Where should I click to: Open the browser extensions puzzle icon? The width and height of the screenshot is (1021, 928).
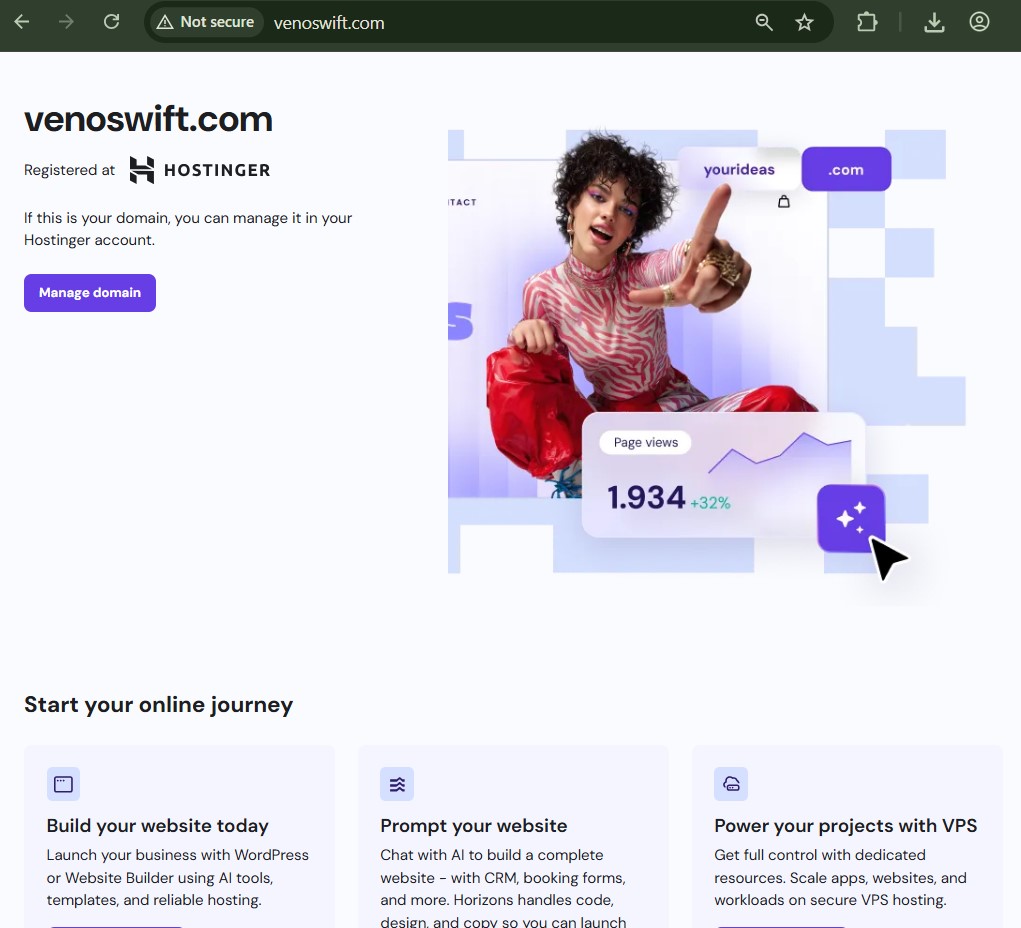(866, 21)
